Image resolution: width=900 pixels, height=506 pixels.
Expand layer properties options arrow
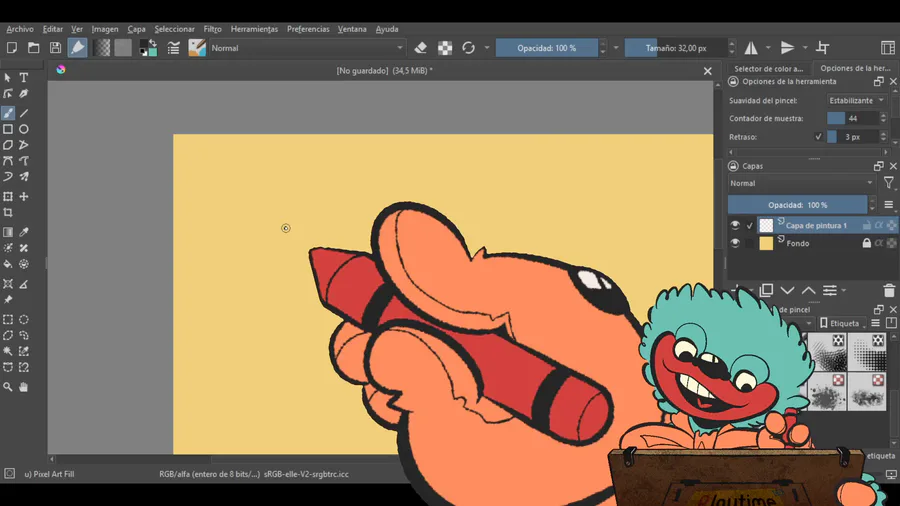point(844,291)
